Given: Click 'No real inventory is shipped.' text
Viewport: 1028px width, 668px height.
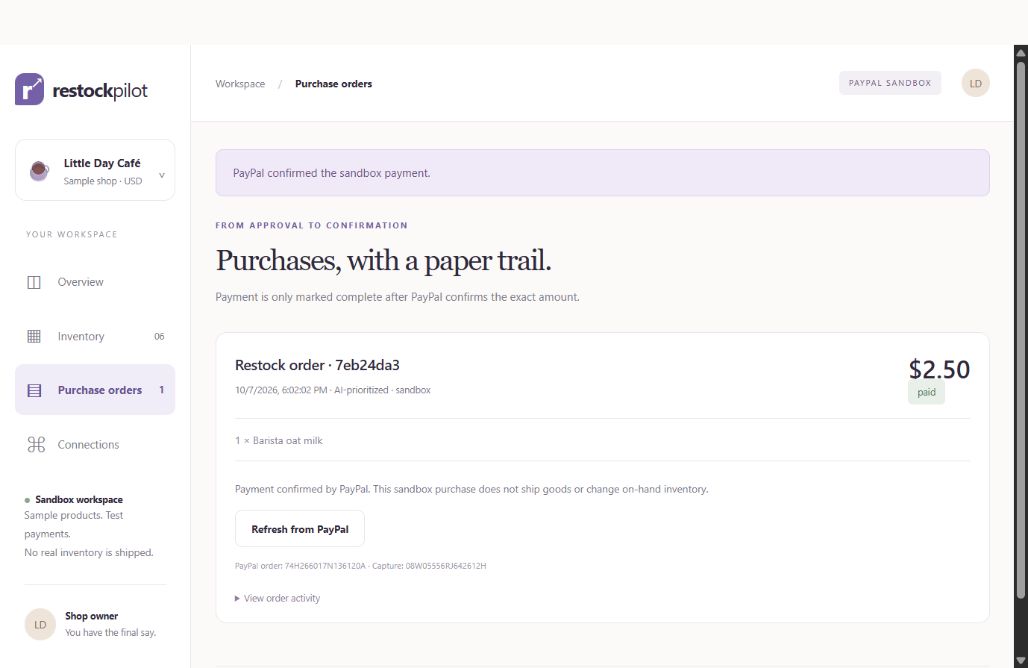Looking at the screenshot, I should 89,553.
